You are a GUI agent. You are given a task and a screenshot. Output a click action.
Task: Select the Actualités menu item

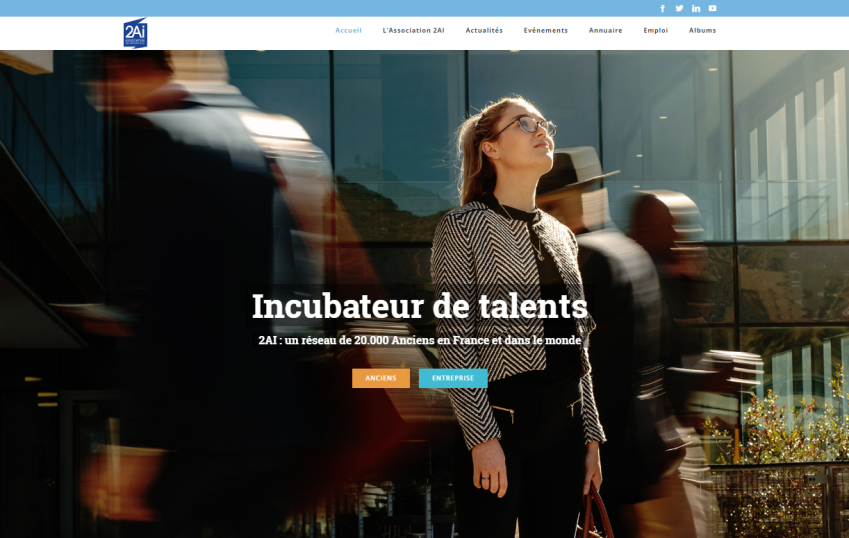pyautogui.click(x=484, y=30)
